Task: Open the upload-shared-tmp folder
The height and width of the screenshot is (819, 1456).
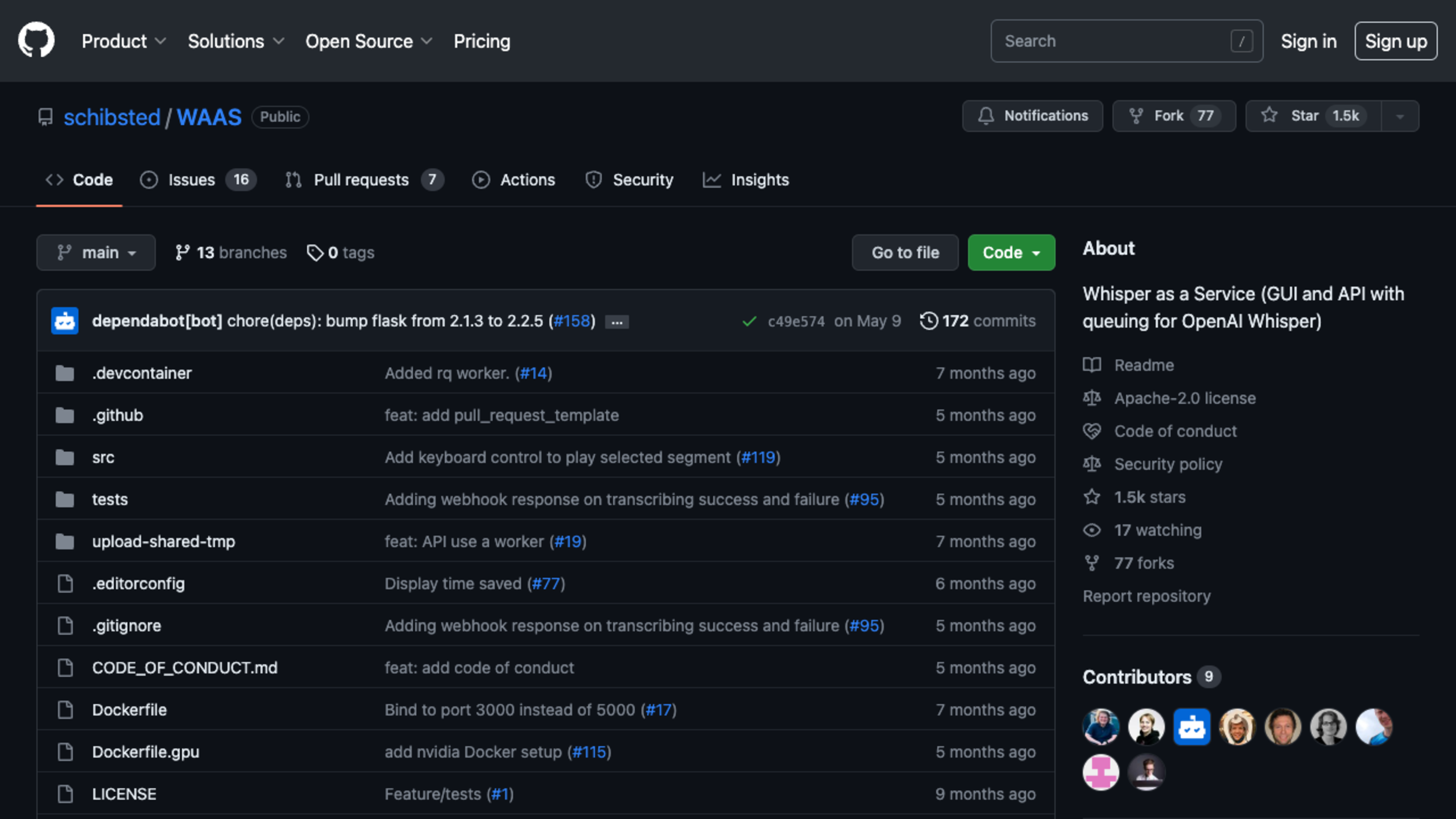Action: click(x=163, y=541)
